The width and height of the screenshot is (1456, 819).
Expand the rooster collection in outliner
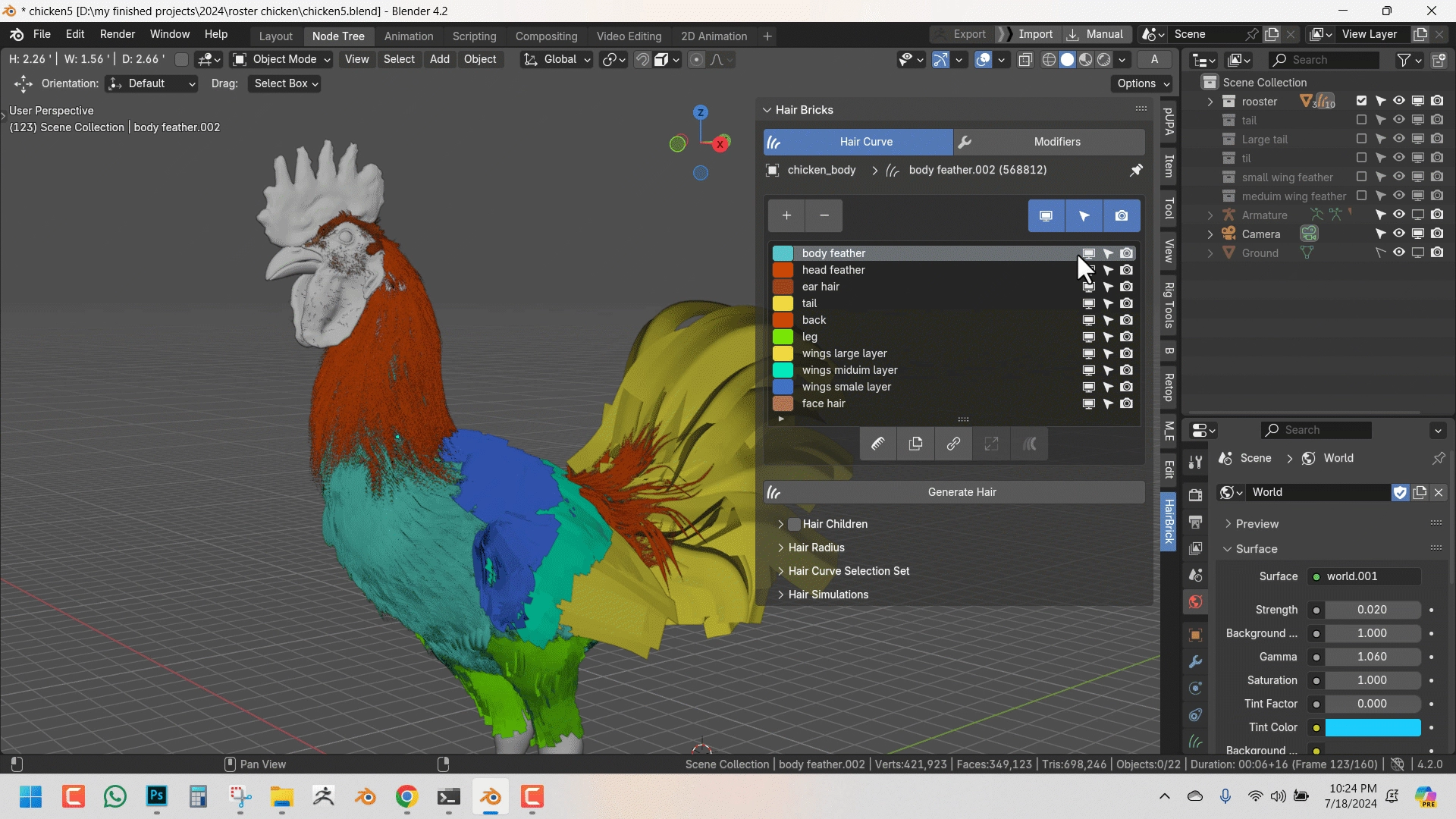(x=1210, y=102)
